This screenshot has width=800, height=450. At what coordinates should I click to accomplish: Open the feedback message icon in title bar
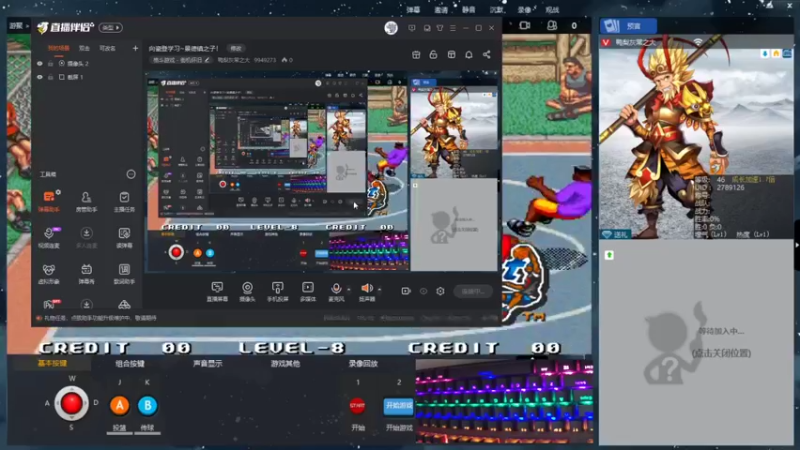[412, 28]
